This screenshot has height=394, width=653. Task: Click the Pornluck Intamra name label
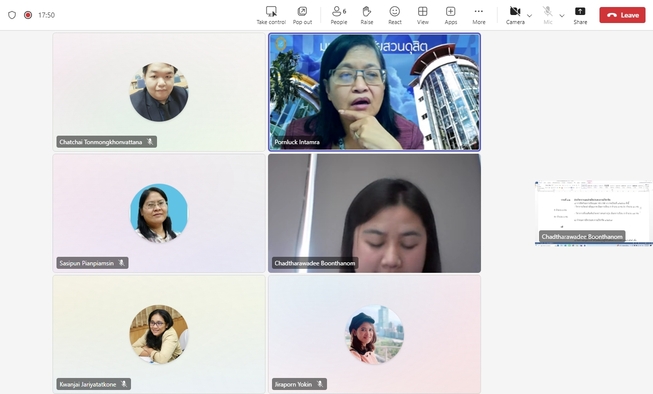(297, 142)
